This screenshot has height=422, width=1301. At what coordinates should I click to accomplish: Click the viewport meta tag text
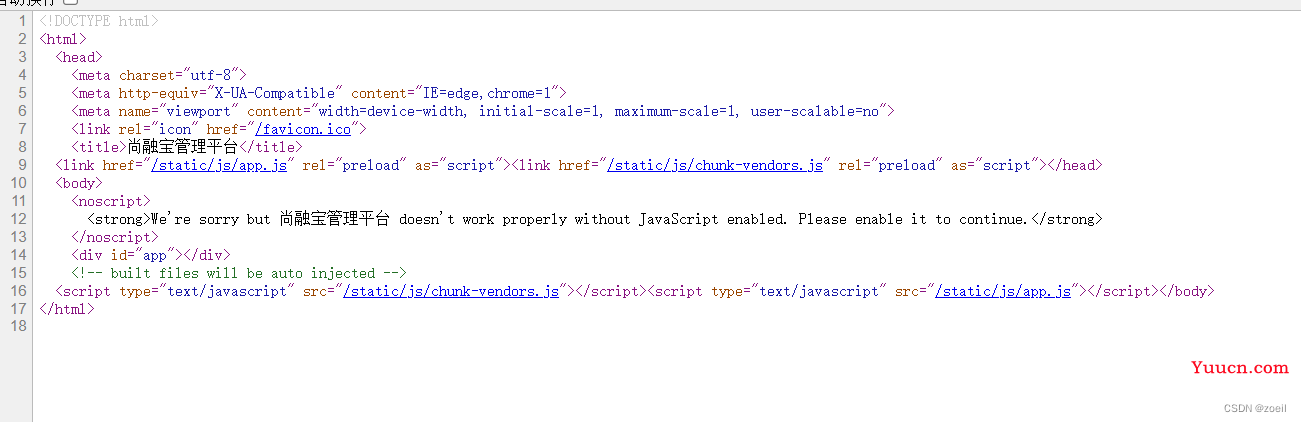[x=483, y=111]
